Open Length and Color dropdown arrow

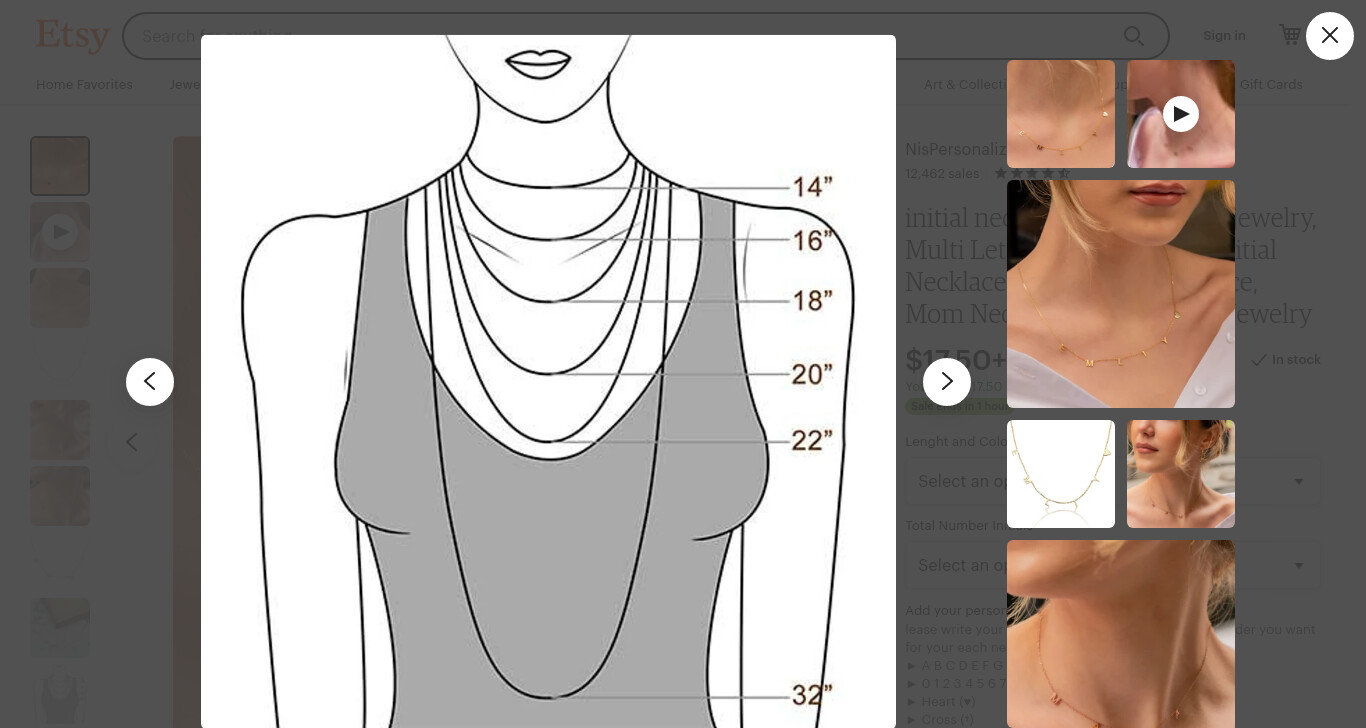[1299, 481]
